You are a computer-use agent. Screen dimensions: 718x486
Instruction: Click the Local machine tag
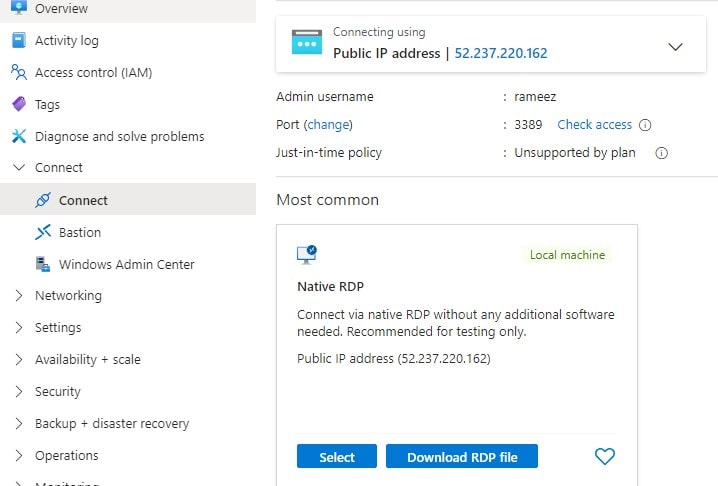(x=567, y=255)
